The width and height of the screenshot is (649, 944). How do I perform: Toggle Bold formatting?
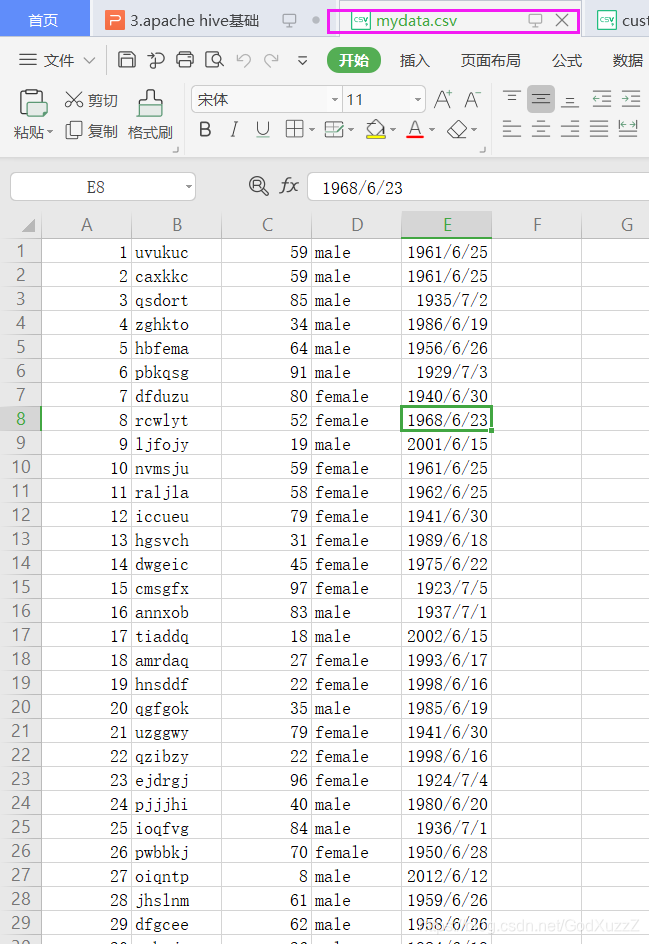tap(205, 129)
